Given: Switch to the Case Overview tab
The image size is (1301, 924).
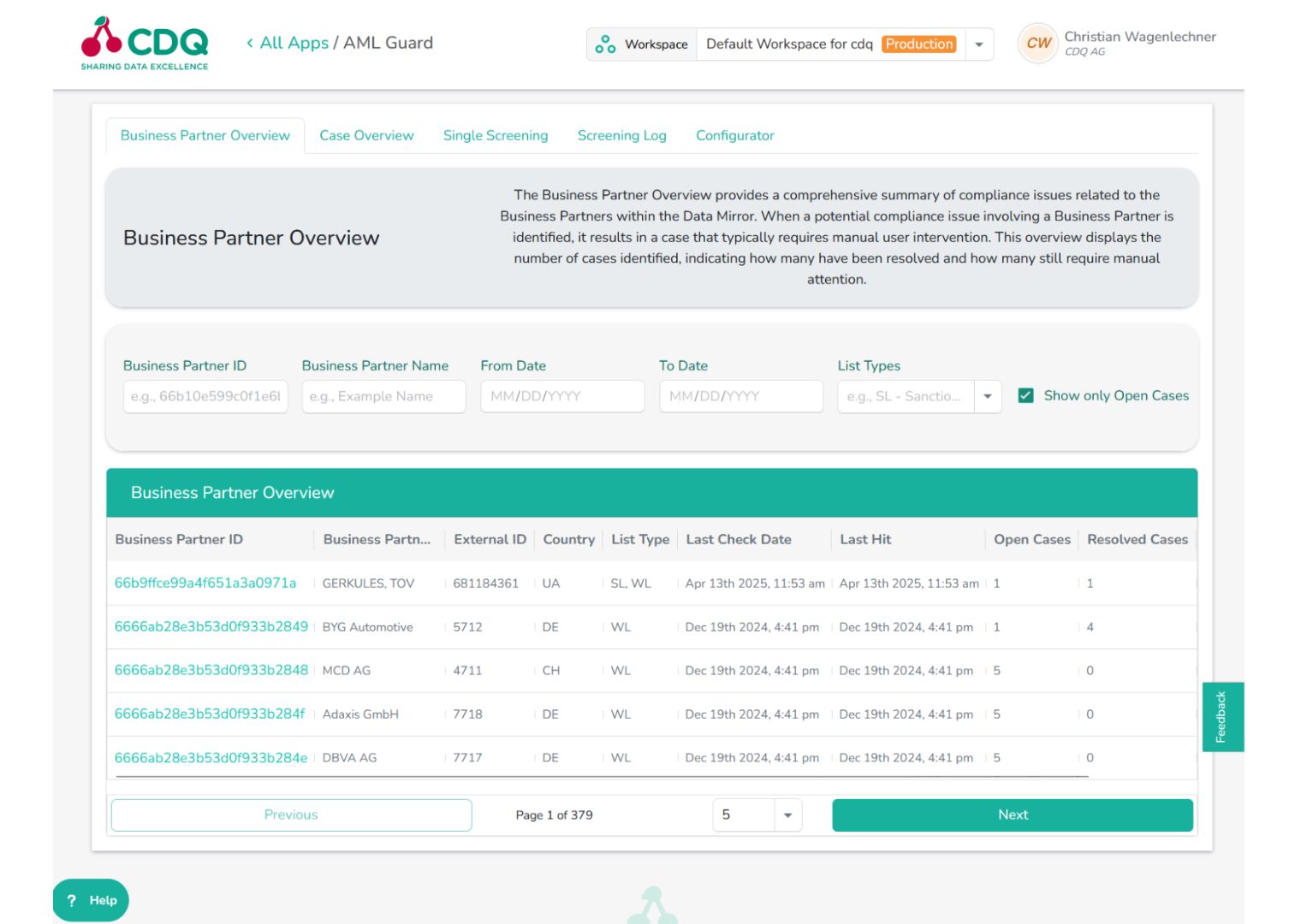Looking at the screenshot, I should point(366,135).
